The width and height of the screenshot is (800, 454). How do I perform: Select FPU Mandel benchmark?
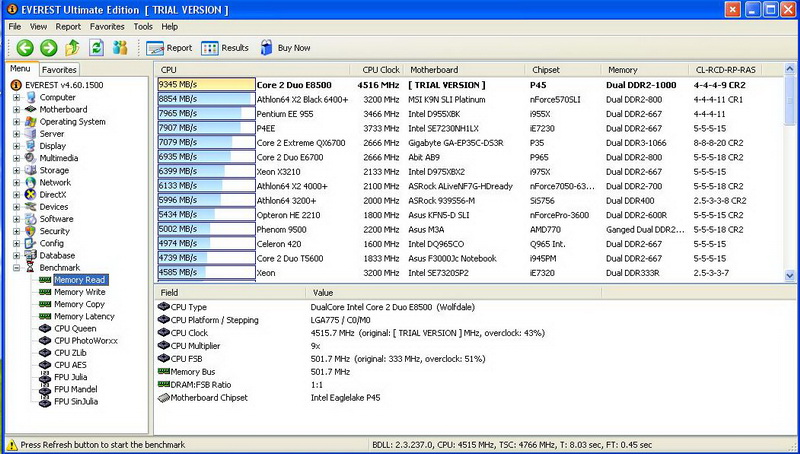76,389
